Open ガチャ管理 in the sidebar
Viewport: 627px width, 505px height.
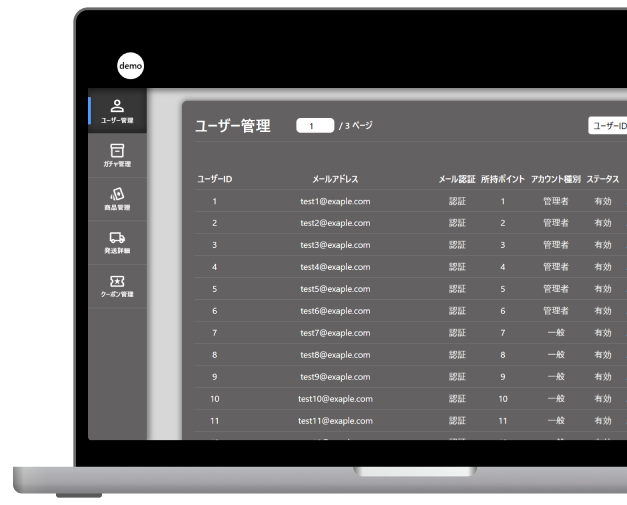[x=117, y=155]
